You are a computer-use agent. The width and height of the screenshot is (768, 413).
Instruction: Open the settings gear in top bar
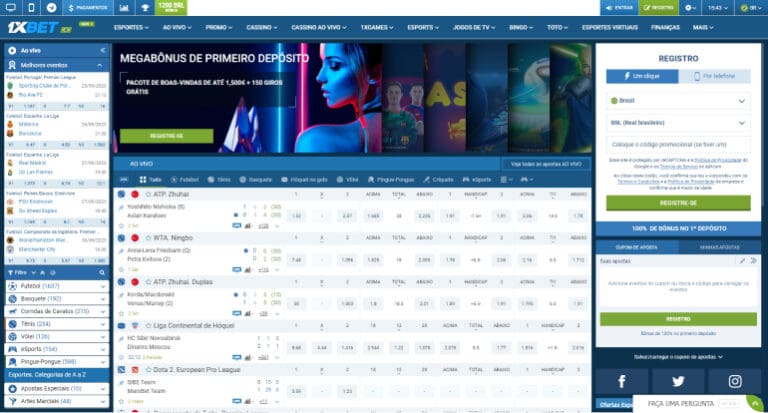pyautogui.click(x=690, y=7)
